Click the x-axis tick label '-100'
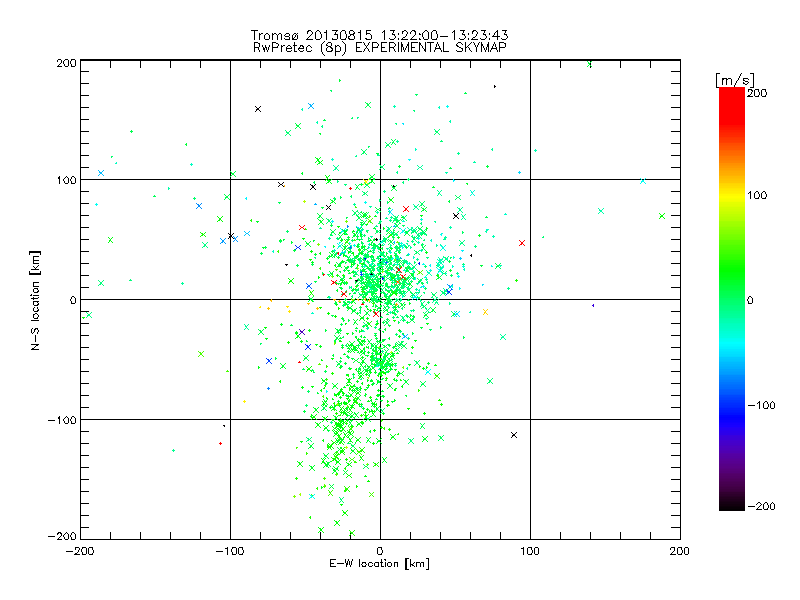Viewport: 800px width, 600px height. [x=230, y=551]
